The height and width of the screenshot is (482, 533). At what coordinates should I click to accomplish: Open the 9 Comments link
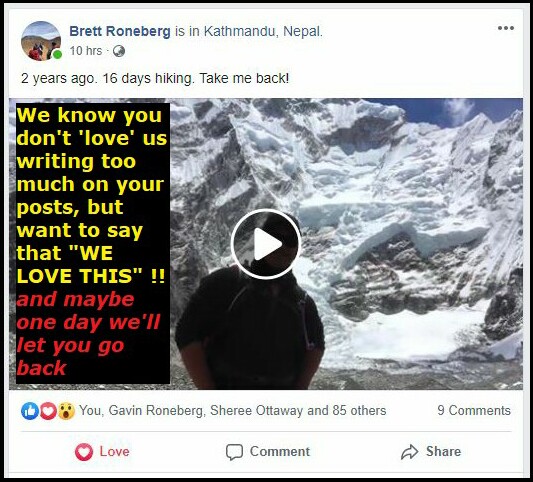[474, 411]
